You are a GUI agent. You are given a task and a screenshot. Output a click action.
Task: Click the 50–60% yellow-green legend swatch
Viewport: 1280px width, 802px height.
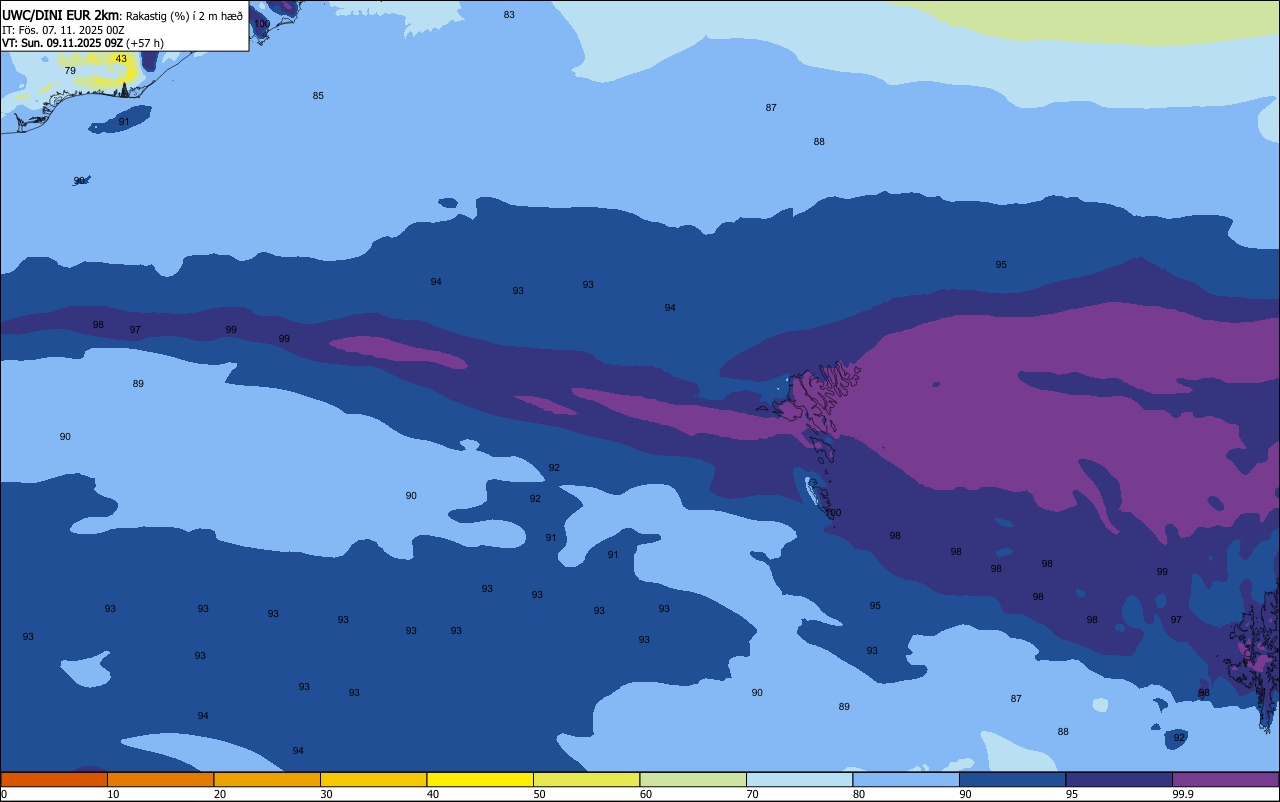[587, 779]
